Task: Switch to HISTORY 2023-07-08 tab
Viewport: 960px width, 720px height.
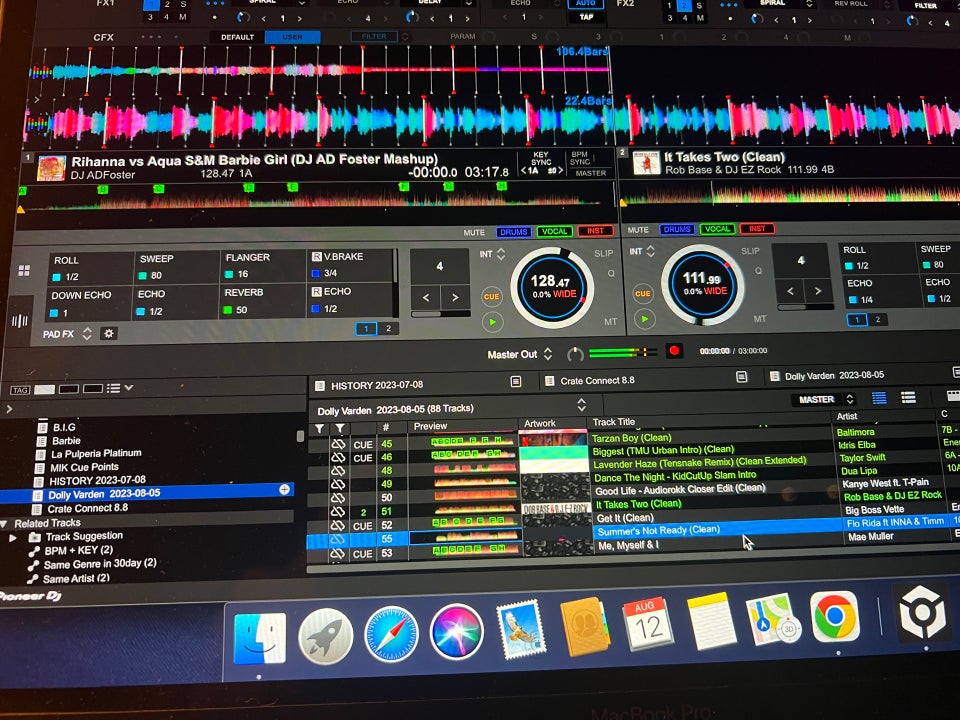Action: tap(377, 386)
